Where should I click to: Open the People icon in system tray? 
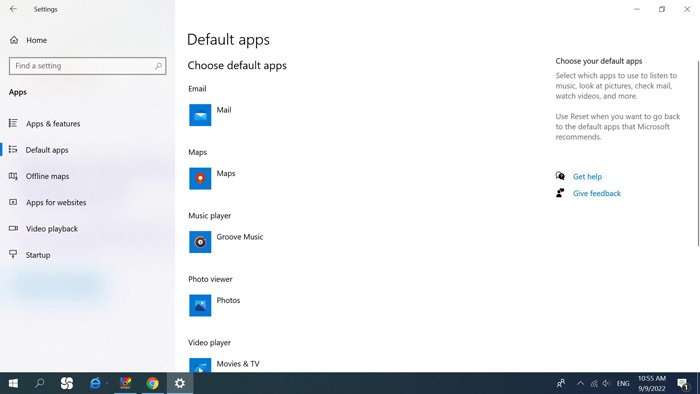(x=561, y=383)
